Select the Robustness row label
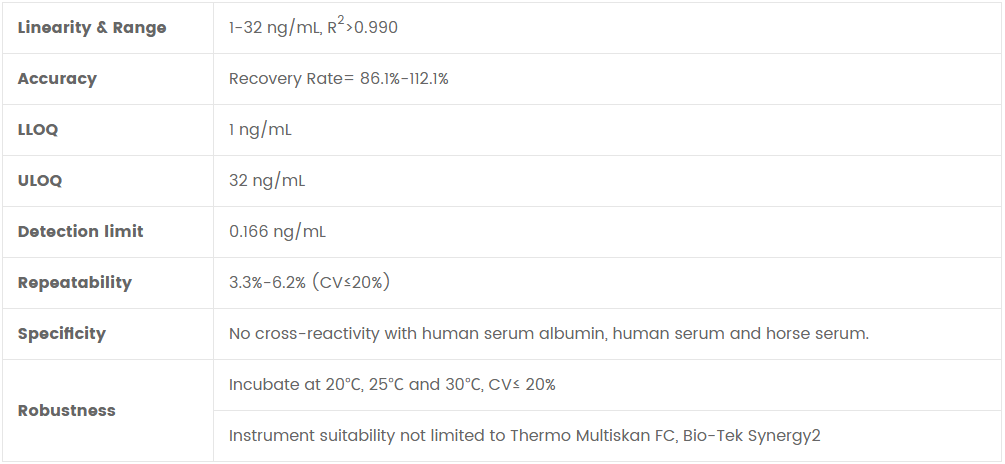Image resolution: width=1005 pixels, height=464 pixels. 66,411
